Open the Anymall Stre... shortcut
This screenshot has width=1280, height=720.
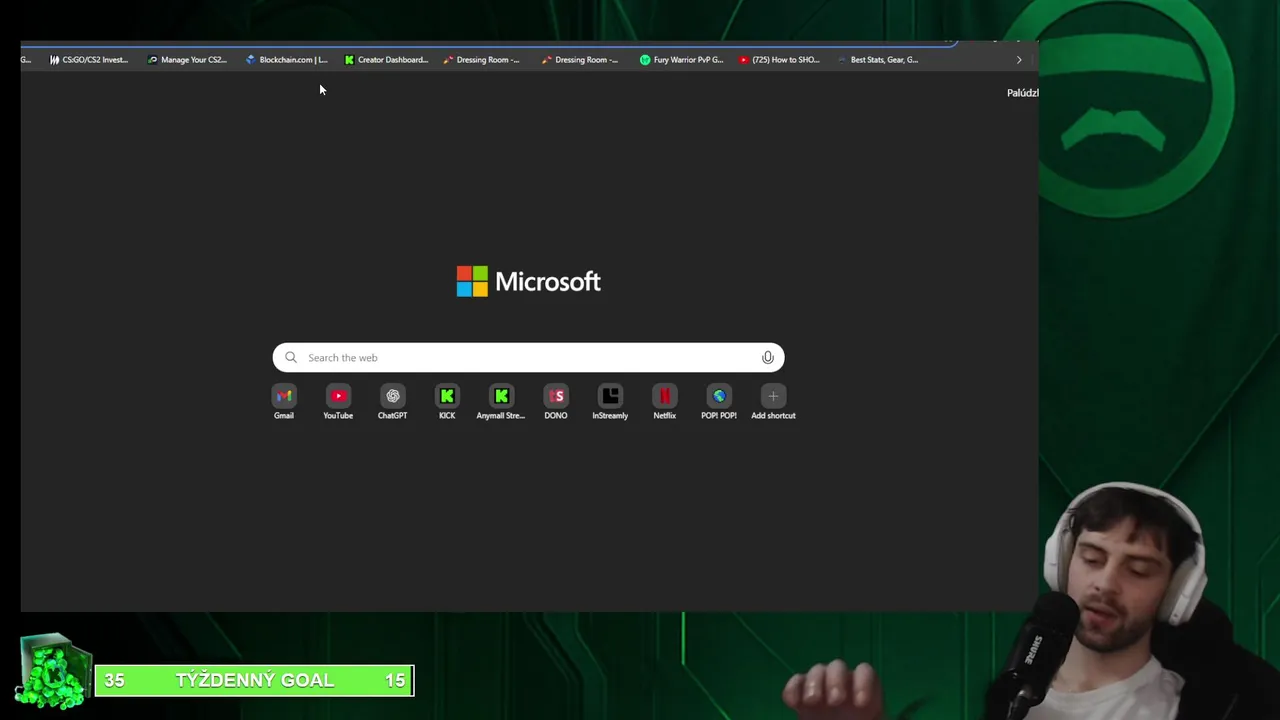pyautogui.click(x=501, y=403)
